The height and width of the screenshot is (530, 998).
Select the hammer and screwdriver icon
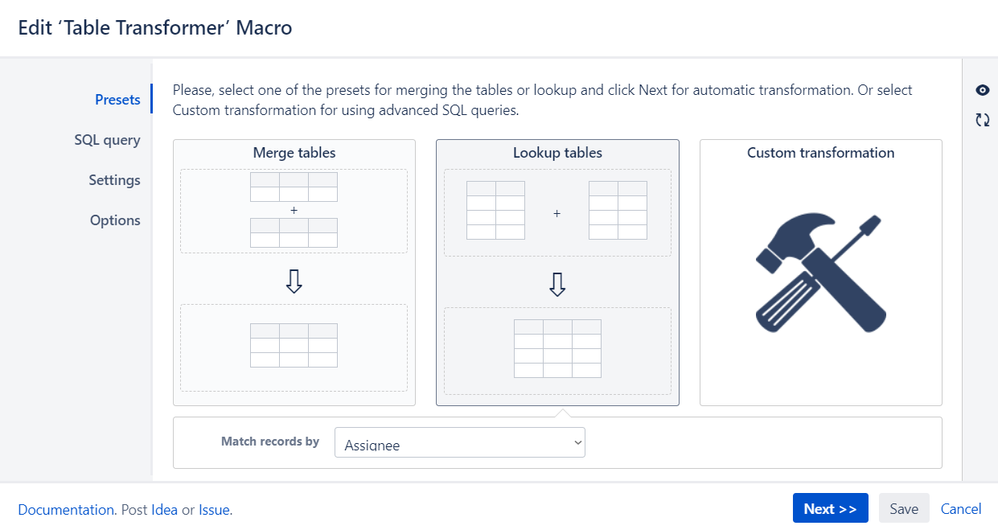pos(820,273)
